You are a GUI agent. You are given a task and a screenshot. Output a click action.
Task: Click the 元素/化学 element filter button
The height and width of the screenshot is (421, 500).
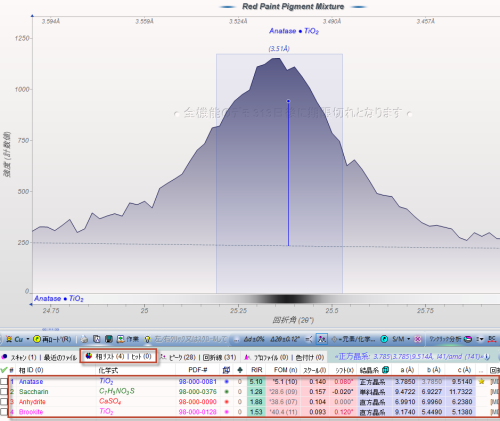point(353,339)
